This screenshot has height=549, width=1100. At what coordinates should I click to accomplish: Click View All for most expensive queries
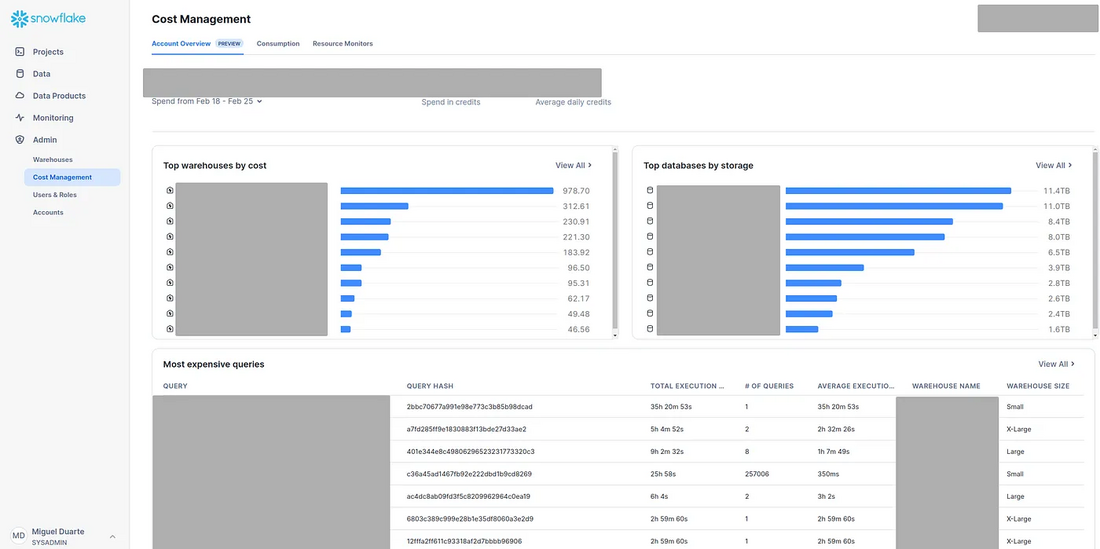tap(1056, 364)
